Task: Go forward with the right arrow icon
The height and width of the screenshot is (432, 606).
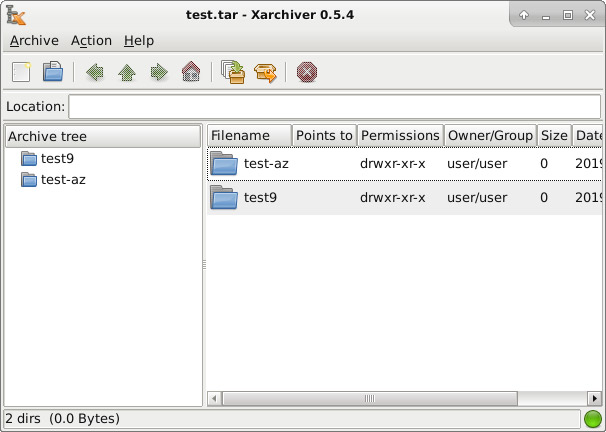Action: point(158,72)
